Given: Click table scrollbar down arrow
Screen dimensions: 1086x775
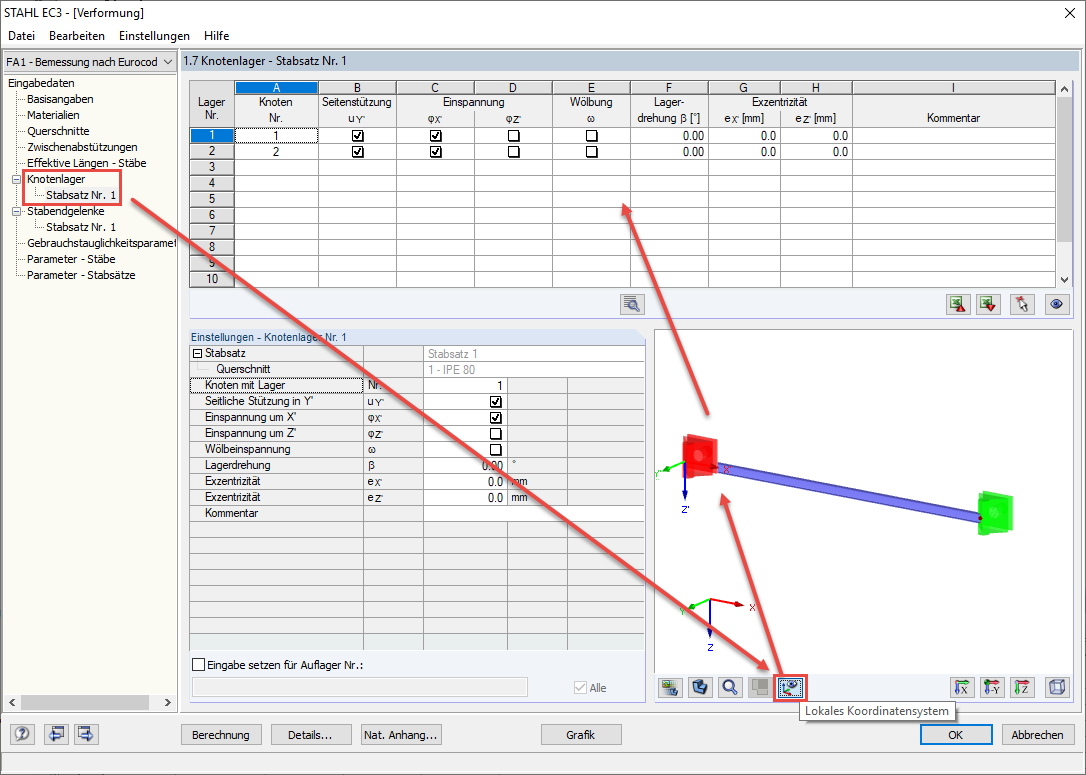Looking at the screenshot, I should 1065,280.
